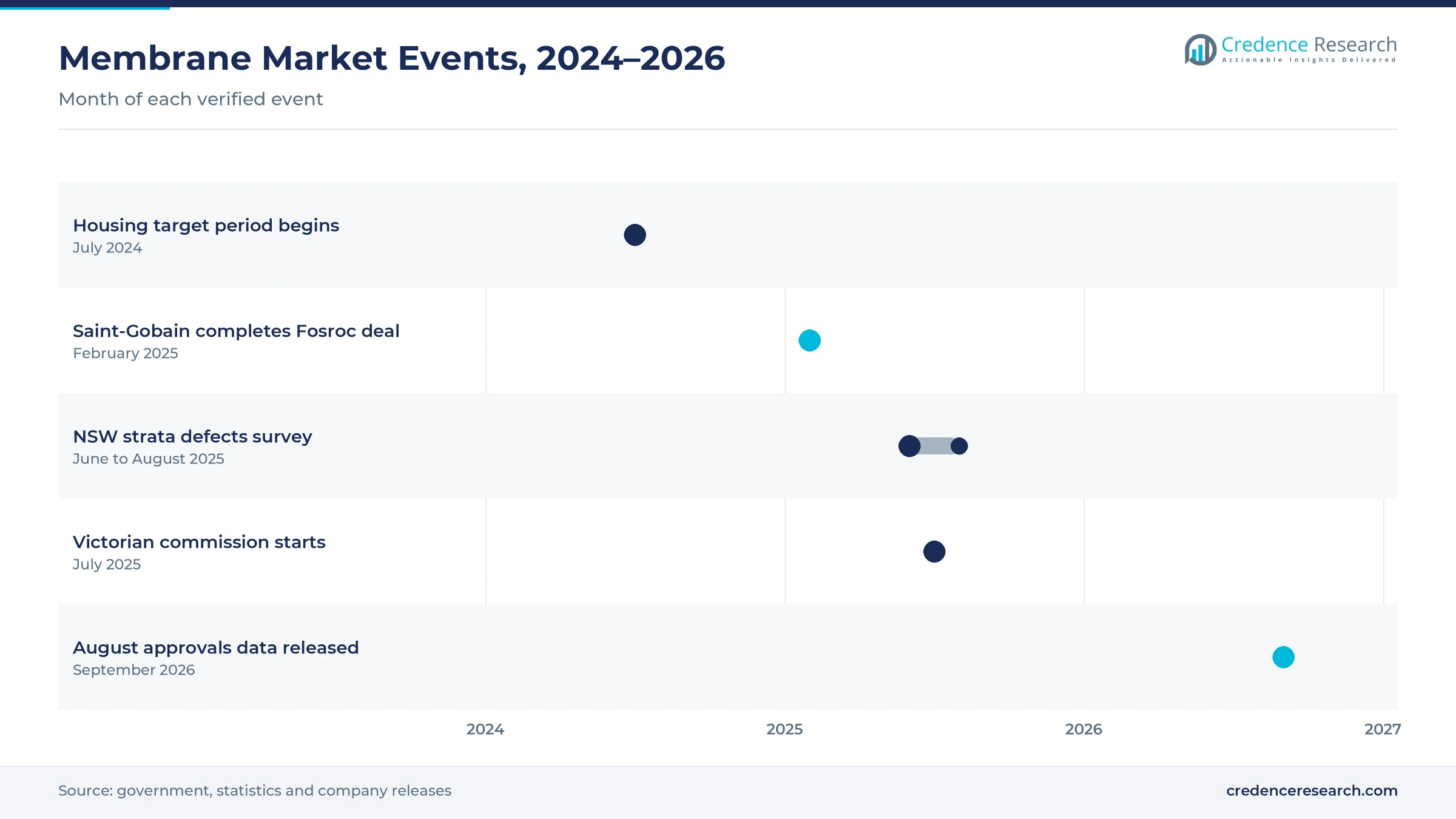This screenshot has height=819, width=1456.
Task: Select the source attribution footer text
Action: 255,790
